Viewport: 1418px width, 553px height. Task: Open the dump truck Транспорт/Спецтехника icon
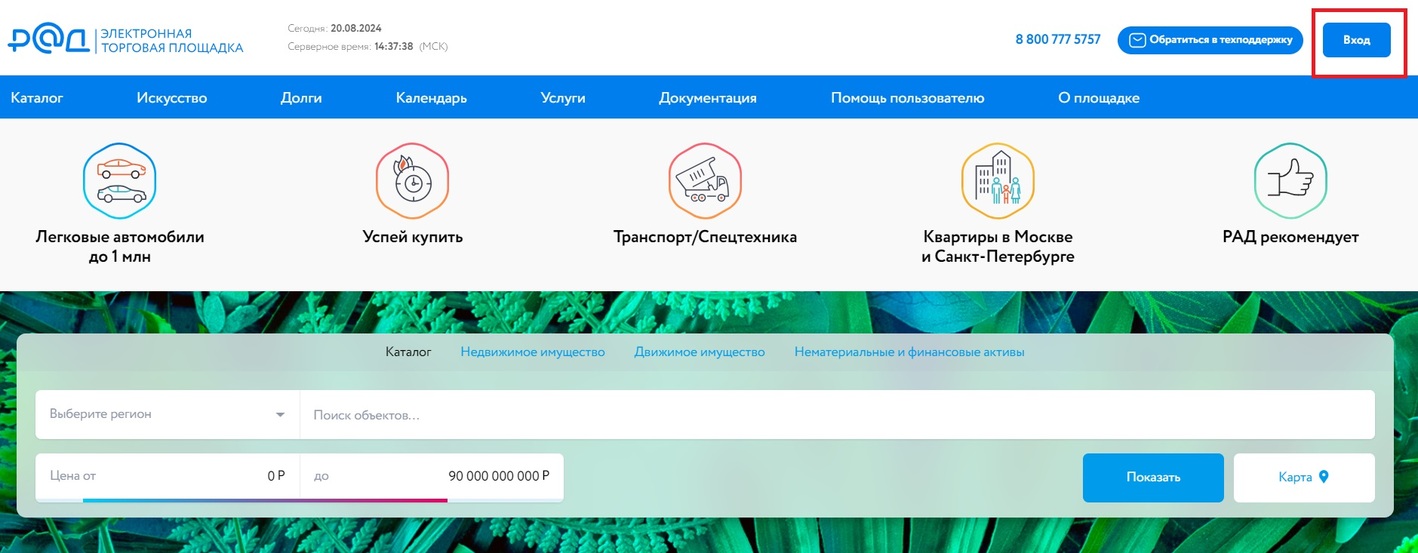[x=704, y=180]
